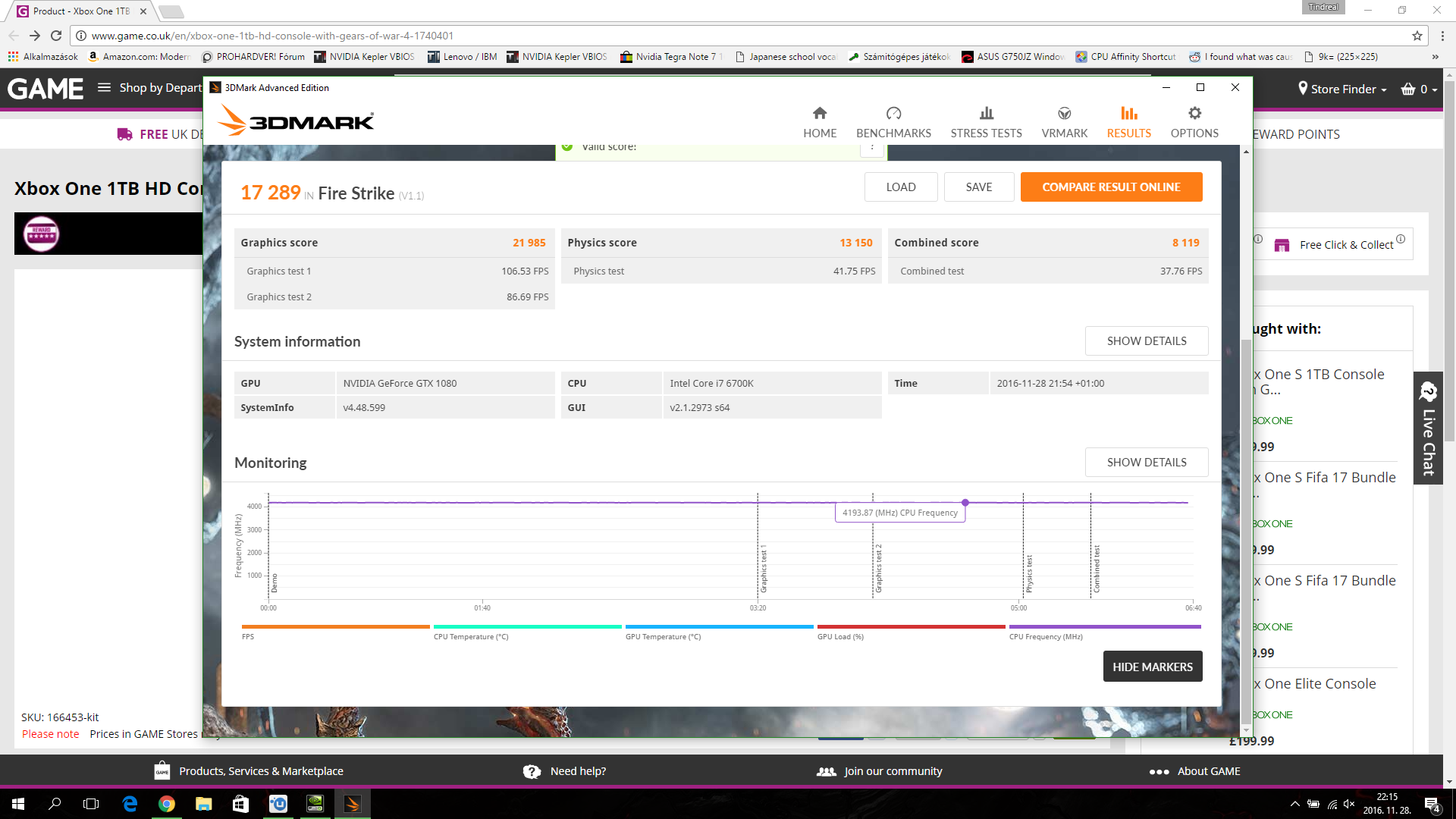Click Join our community footer link
Viewport: 1456px width, 819px height.
coord(880,771)
